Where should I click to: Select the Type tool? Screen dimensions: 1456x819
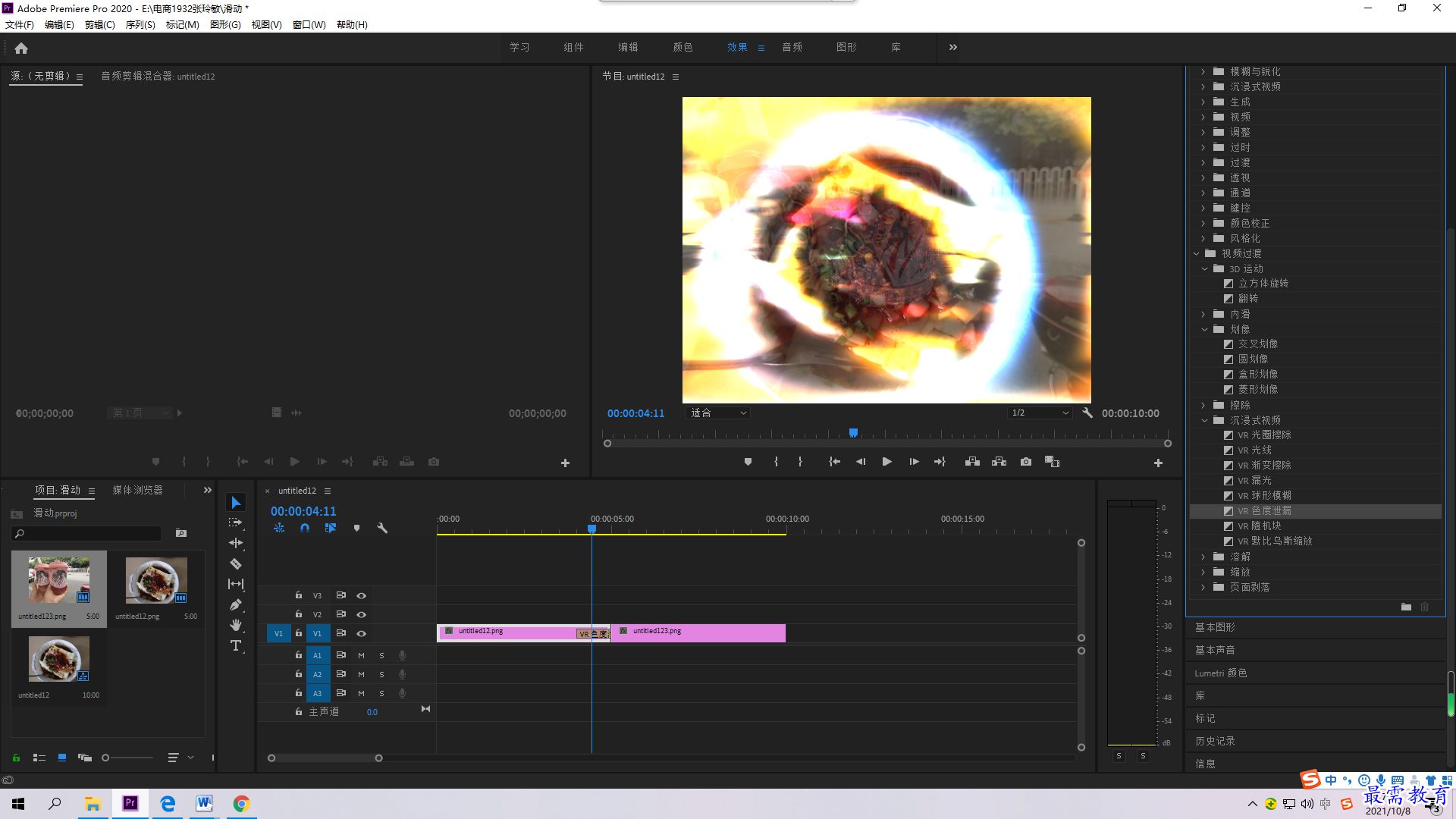[236, 645]
